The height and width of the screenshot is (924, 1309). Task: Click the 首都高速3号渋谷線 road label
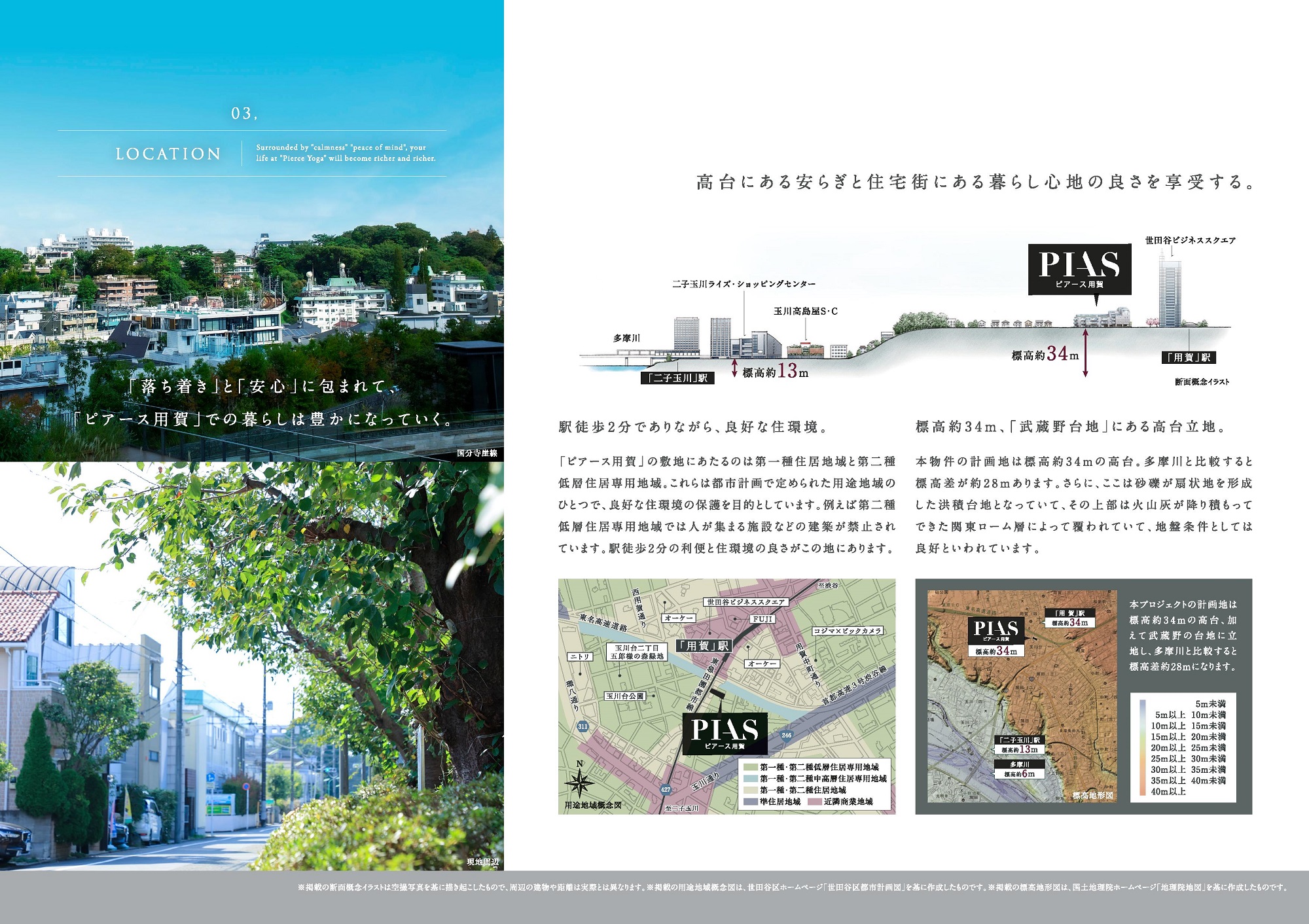click(x=854, y=685)
